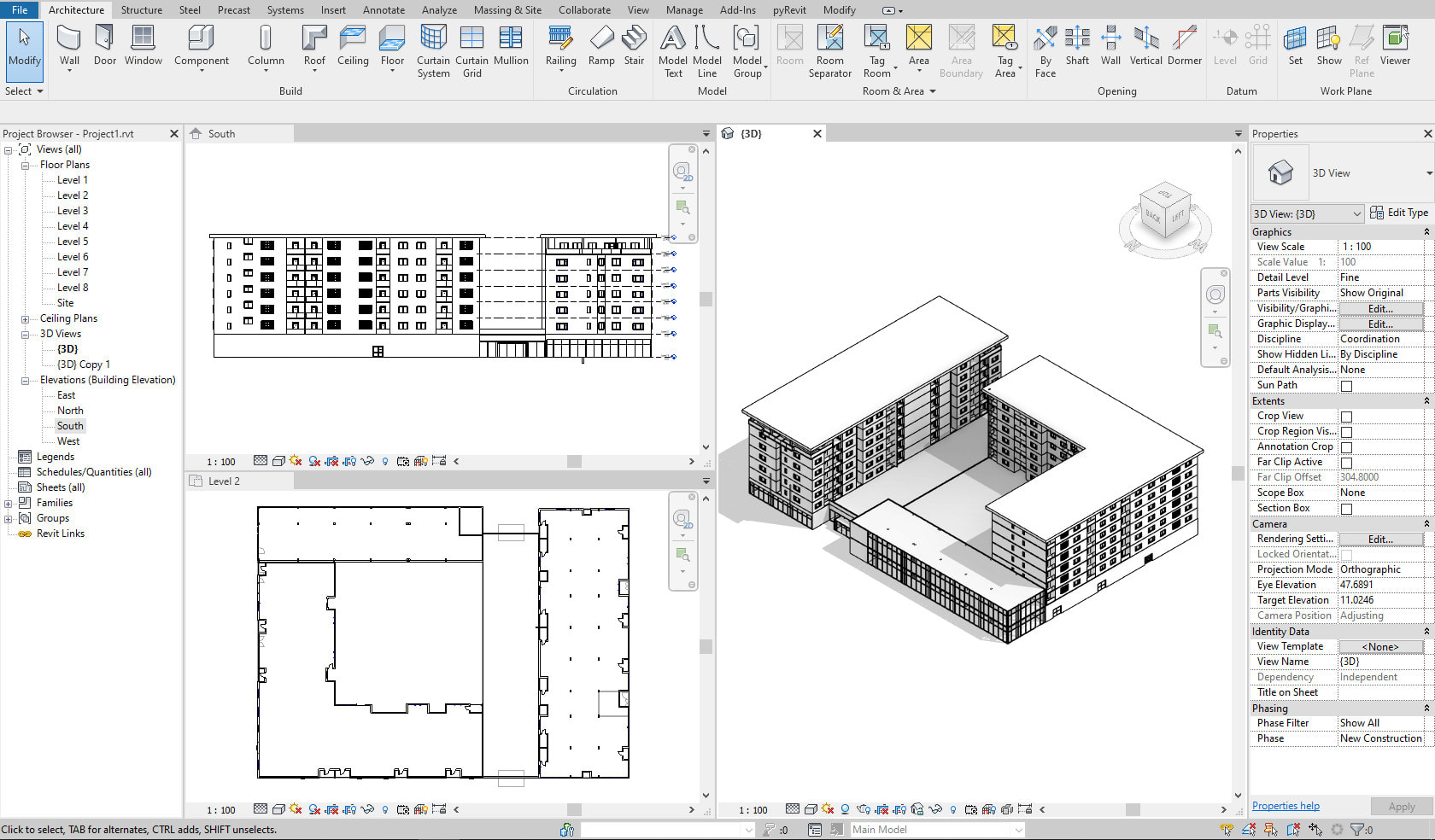The width and height of the screenshot is (1435, 840).
Task: Enable the Section Box checkbox
Action: 1346,509
